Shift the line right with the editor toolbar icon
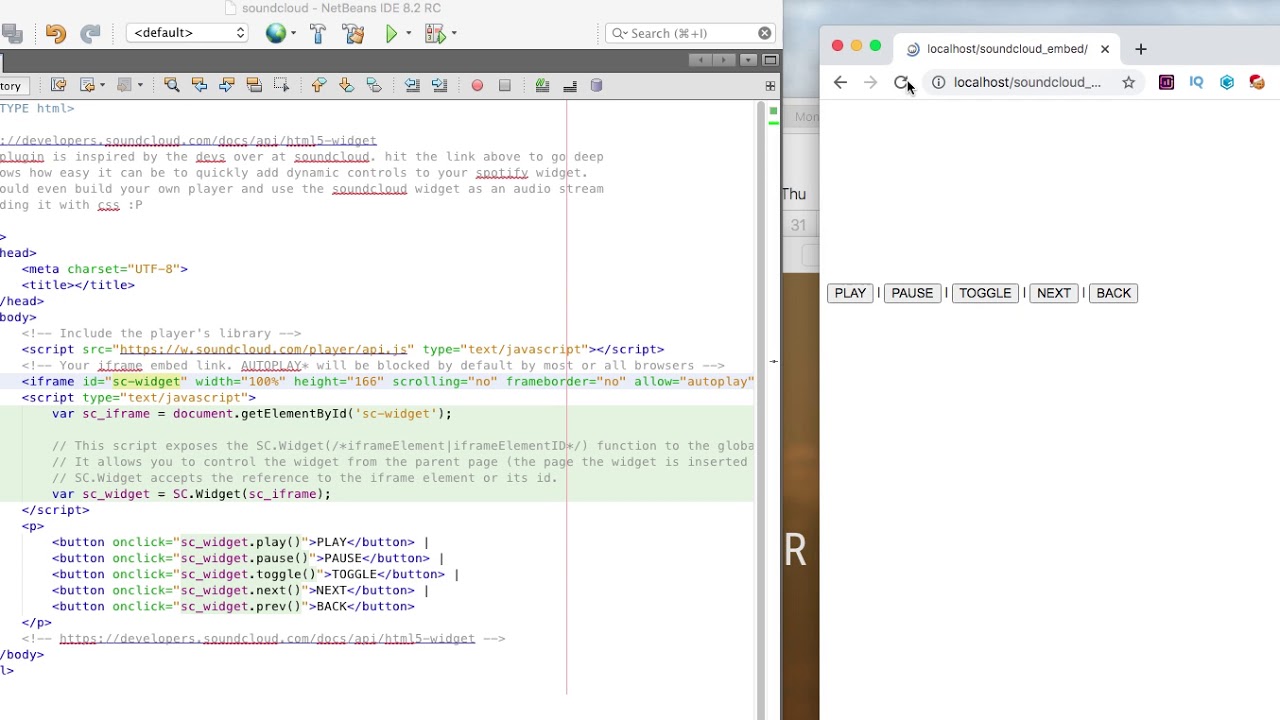1280x720 pixels. pos(439,85)
